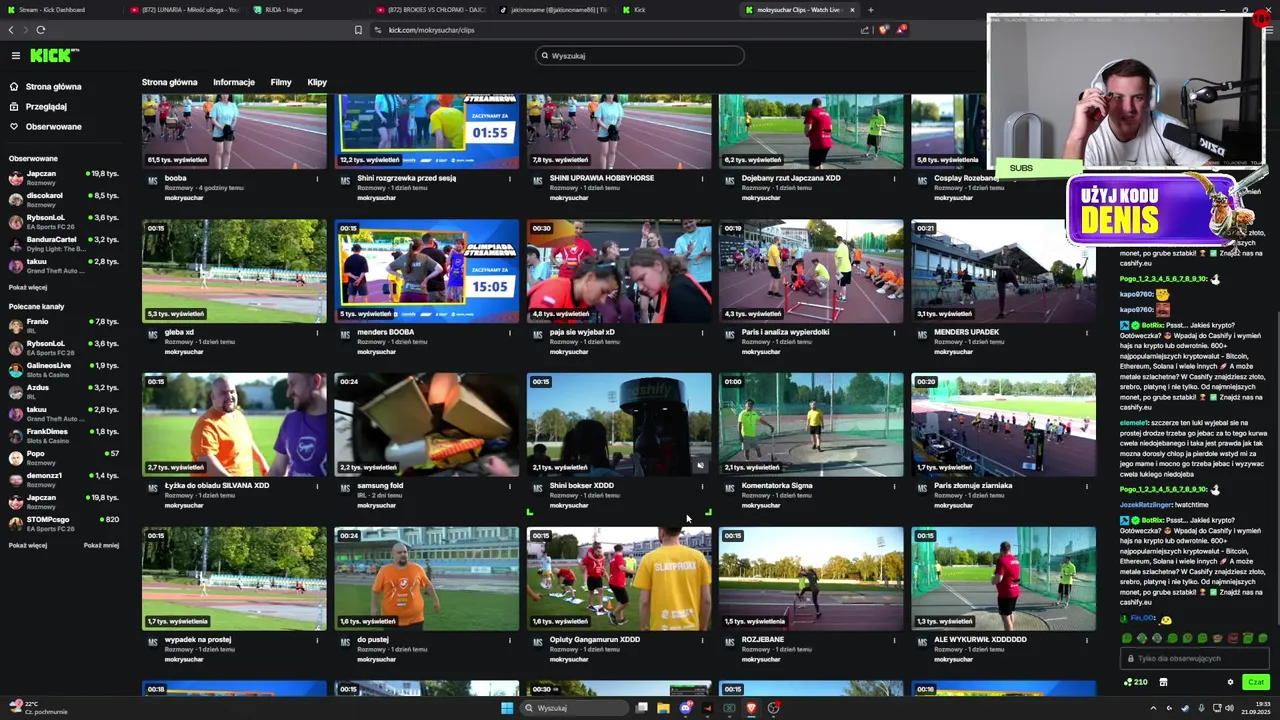Image resolution: width=1280 pixels, height=720 pixels.
Task: Click the chat message input field
Action: [1195, 658]
